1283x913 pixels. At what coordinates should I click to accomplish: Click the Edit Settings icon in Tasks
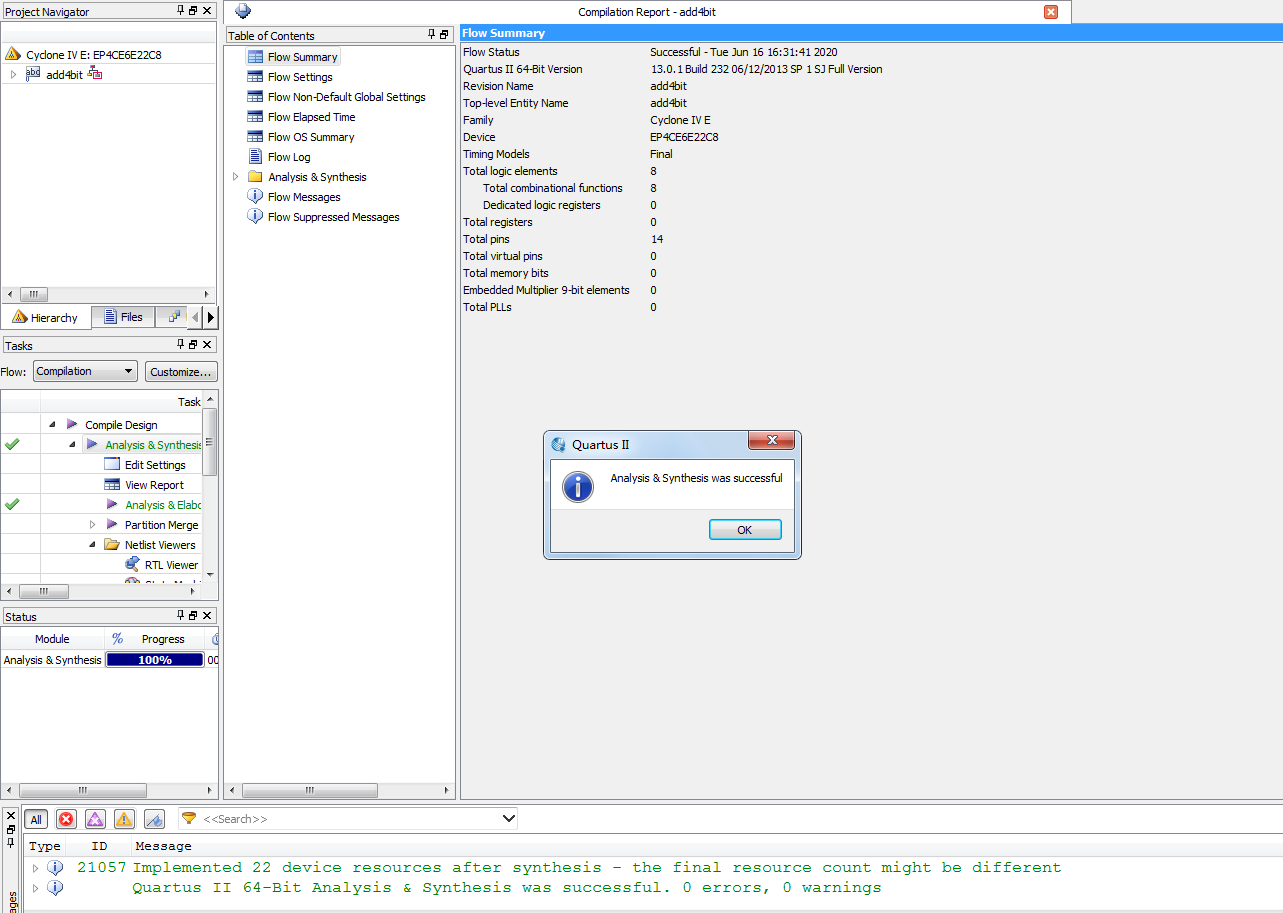112,465
